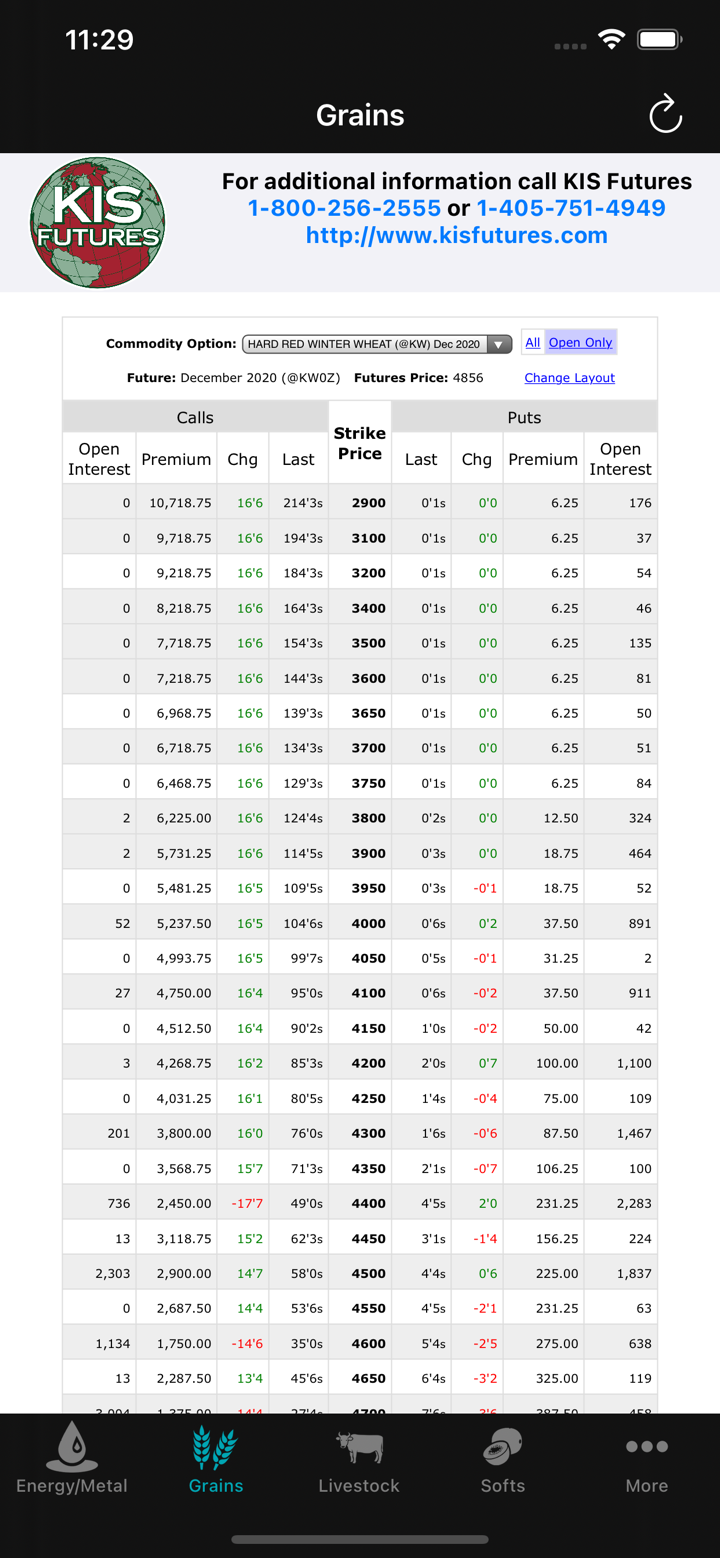This screenshot has height=1558, width=720.
Task: Switch to the Softs icon
Action: point(503,1447)
